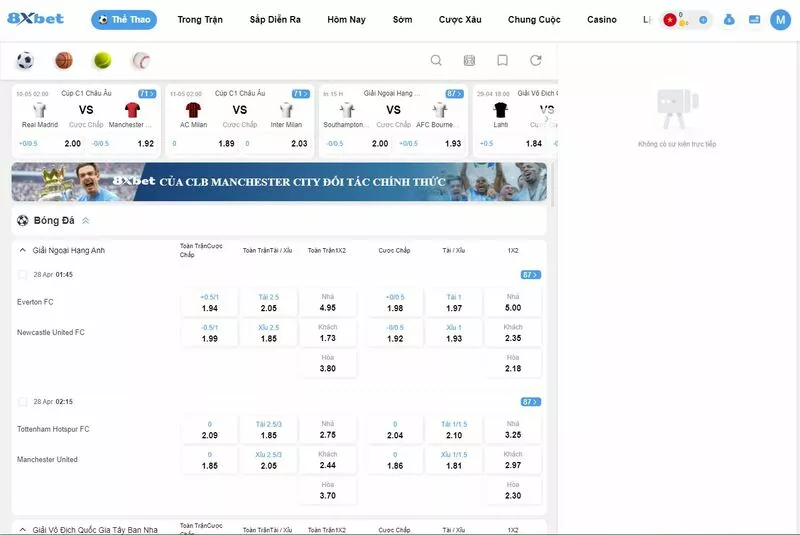
Task: Open the Trong Trận tab
Action: click(200, 19)
